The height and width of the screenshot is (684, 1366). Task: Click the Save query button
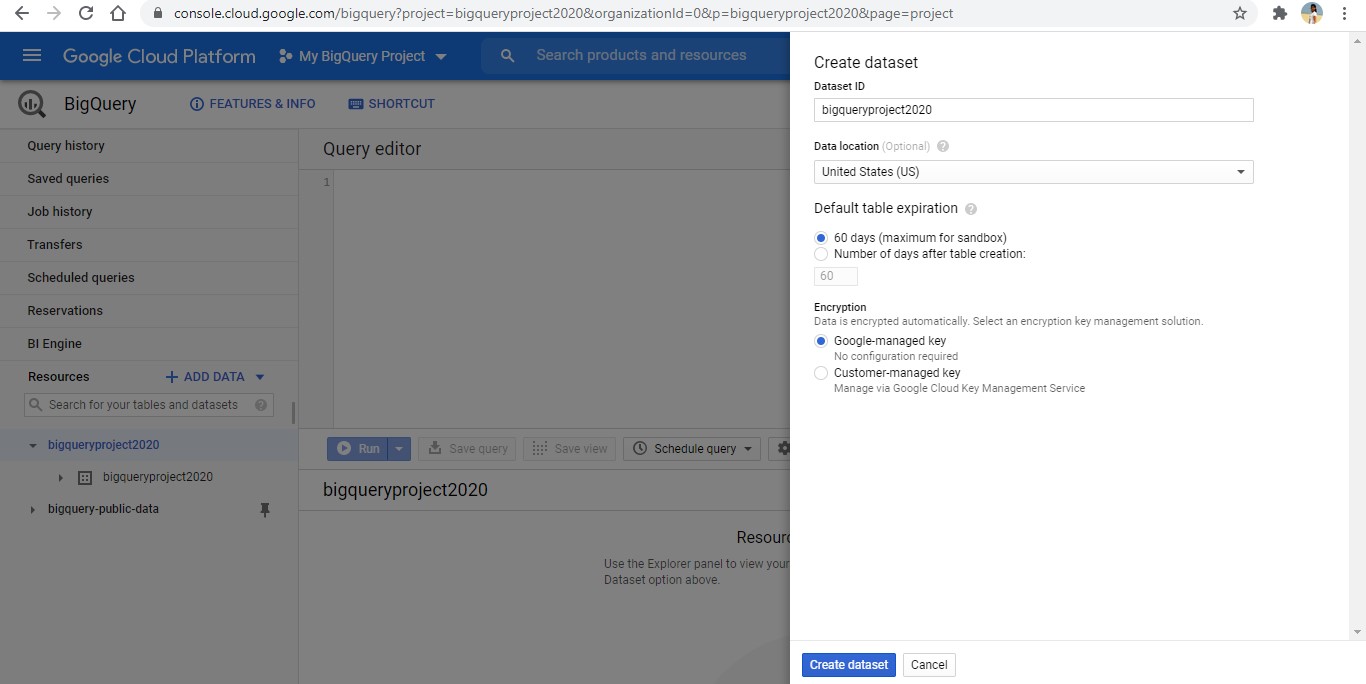(467, 449)
